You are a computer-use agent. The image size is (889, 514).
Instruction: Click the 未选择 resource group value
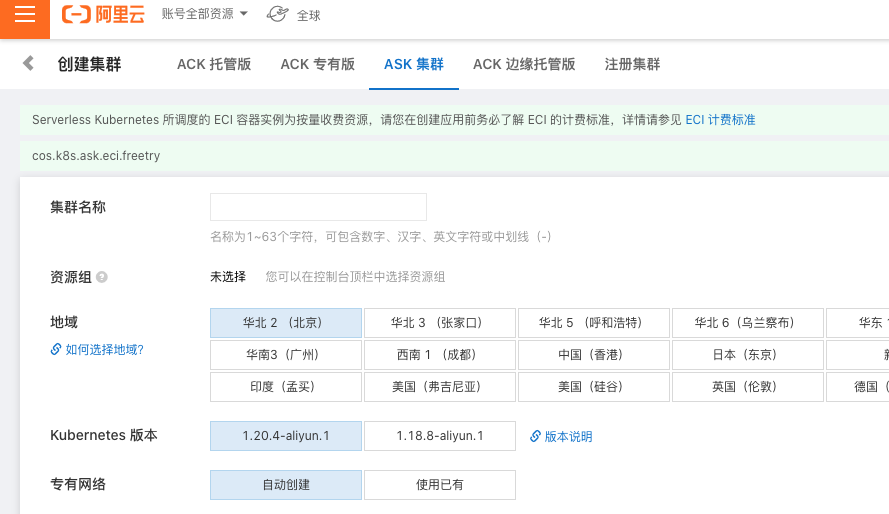(x=228, y=277)
